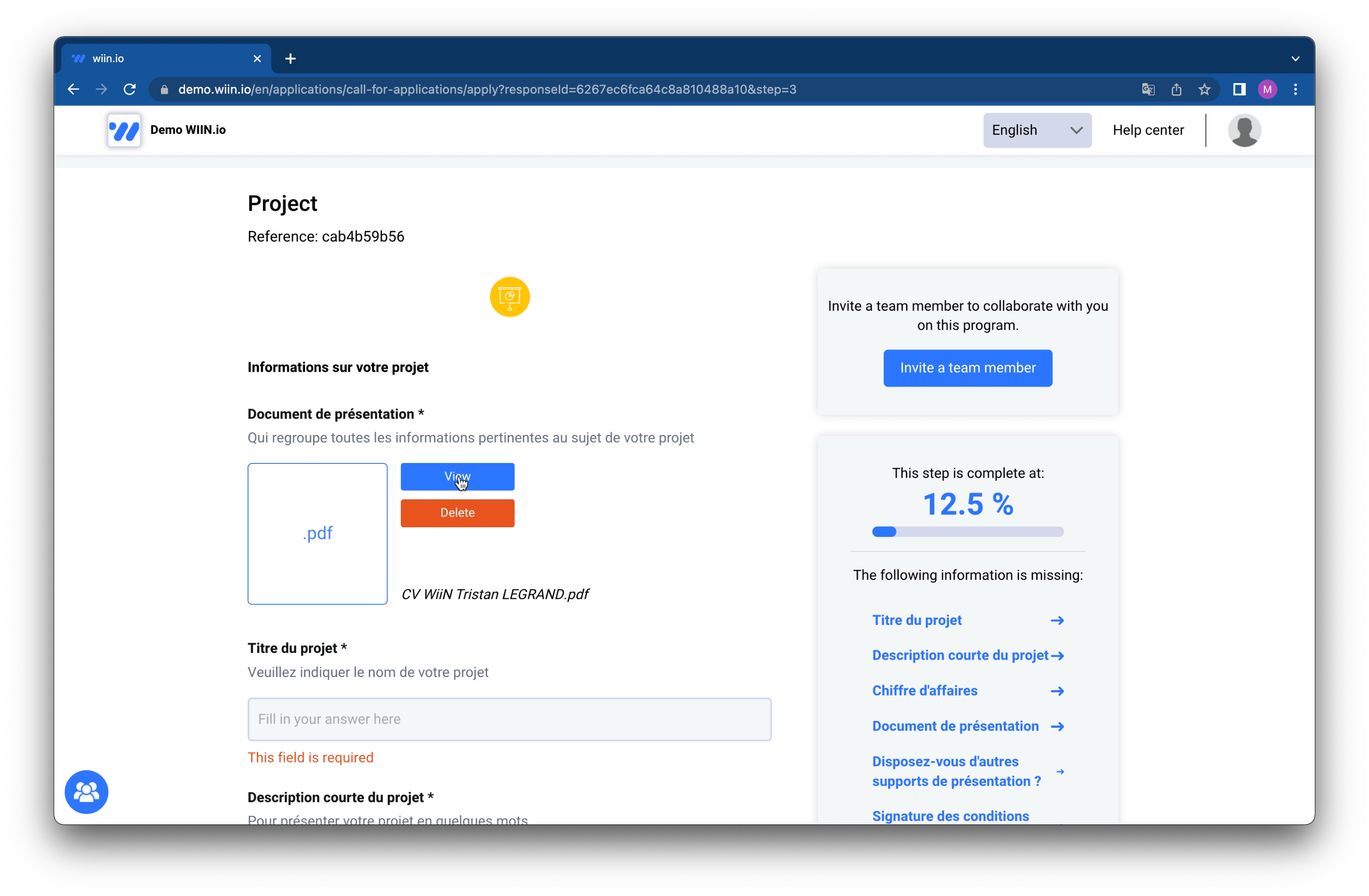Open the Chrome three-dot menu
The height and width of the screenshot is (896, 1369).
pos(1296,89)
